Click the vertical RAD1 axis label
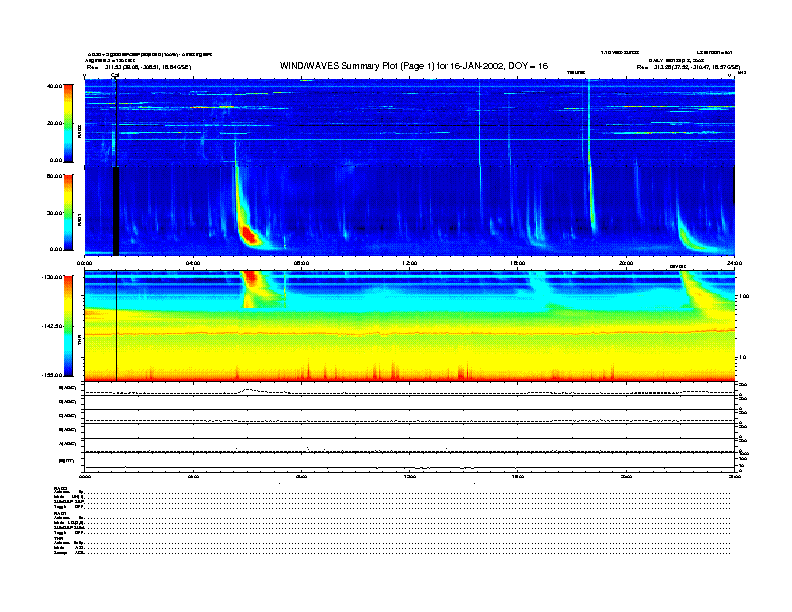This screenshot has height=612, width=792. point(79,220)
